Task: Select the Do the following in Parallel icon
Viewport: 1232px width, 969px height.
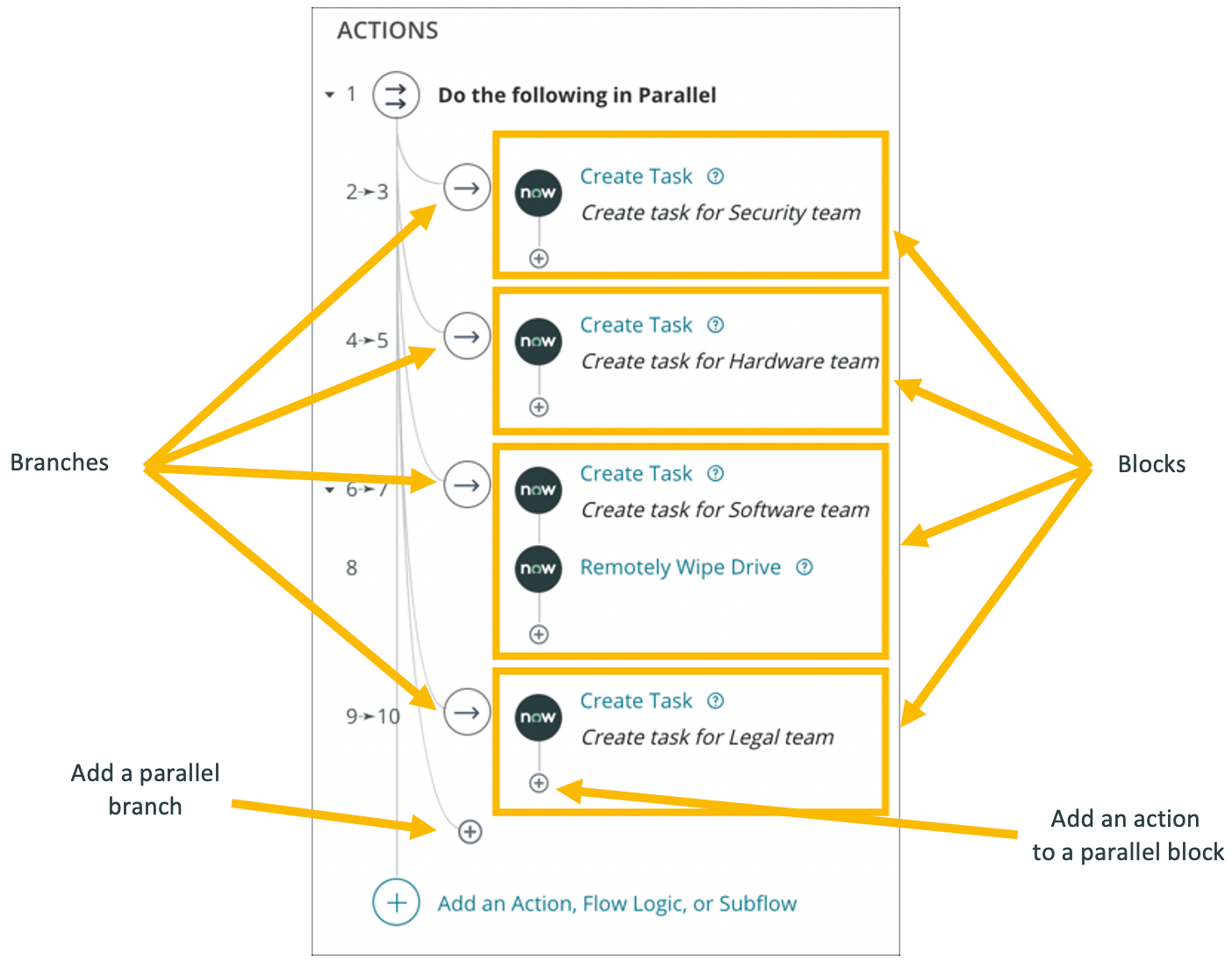Action: [x=396, y=94]
